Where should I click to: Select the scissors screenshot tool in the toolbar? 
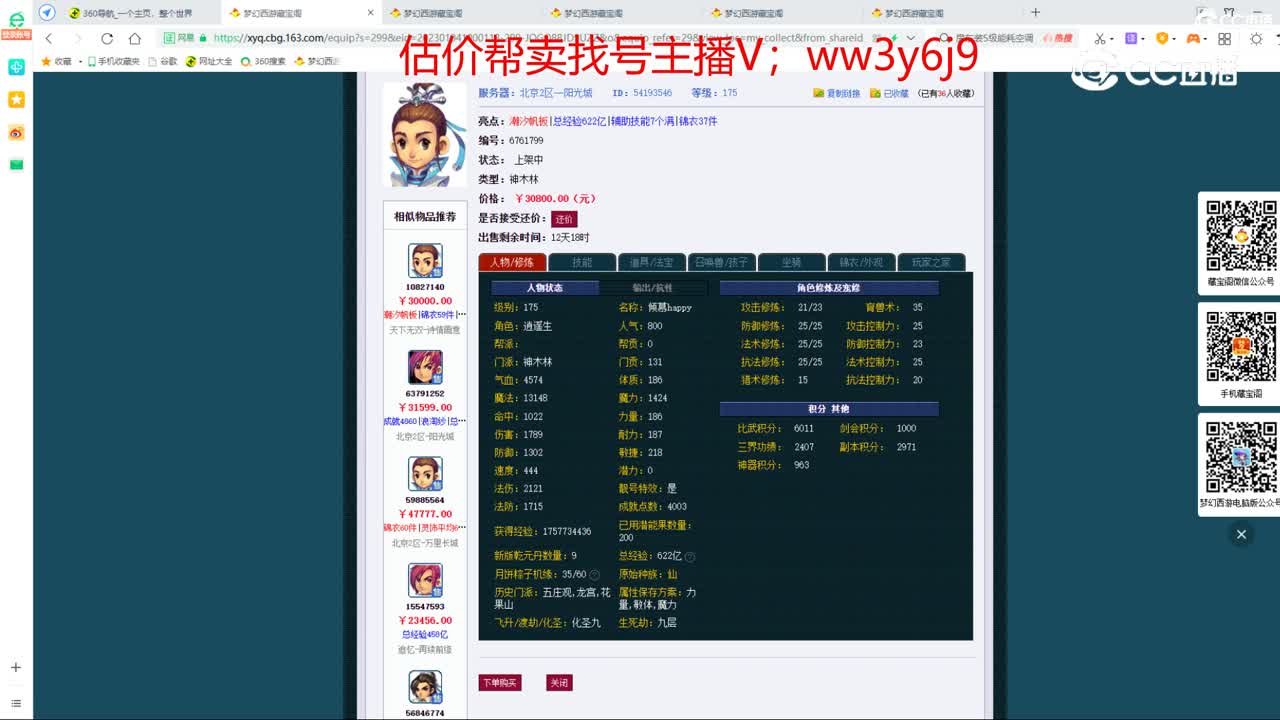click(x=1100, y=39)
